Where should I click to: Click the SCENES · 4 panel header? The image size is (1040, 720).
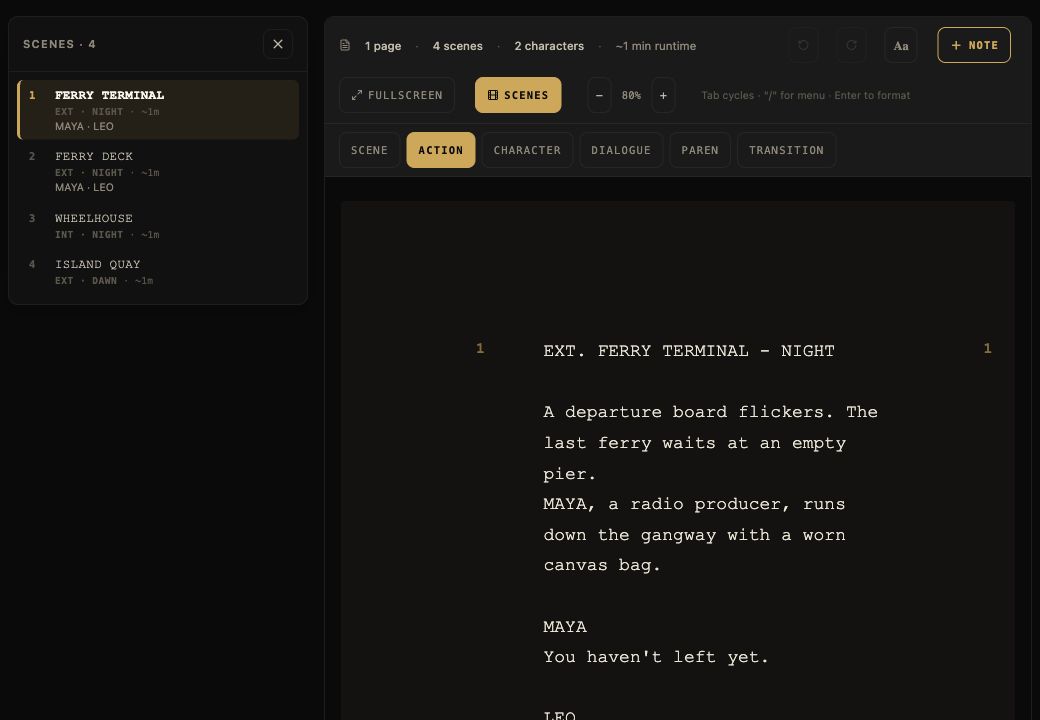tap(60, 44)
